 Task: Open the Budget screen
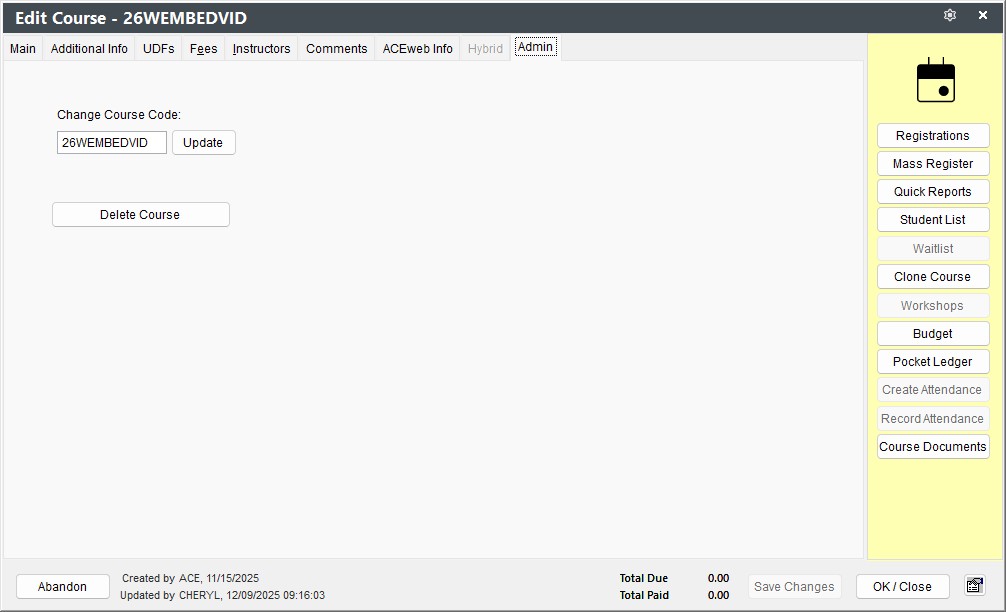click(933, 334)
